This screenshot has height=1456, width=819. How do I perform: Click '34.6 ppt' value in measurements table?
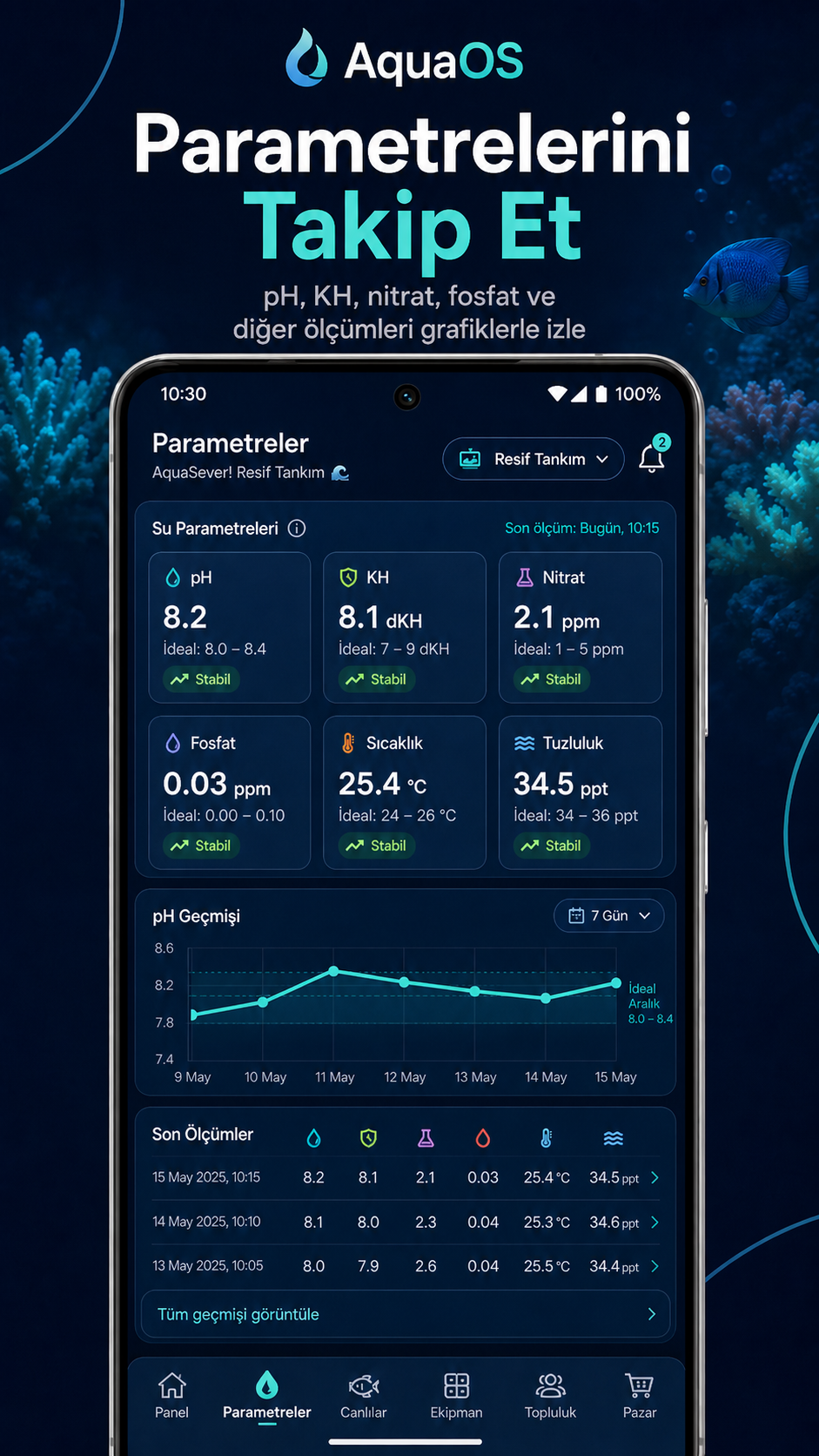614,1223
